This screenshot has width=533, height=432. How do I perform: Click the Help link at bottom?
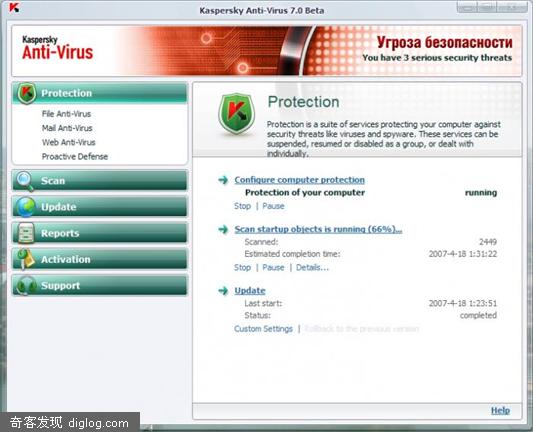(500, 411)
